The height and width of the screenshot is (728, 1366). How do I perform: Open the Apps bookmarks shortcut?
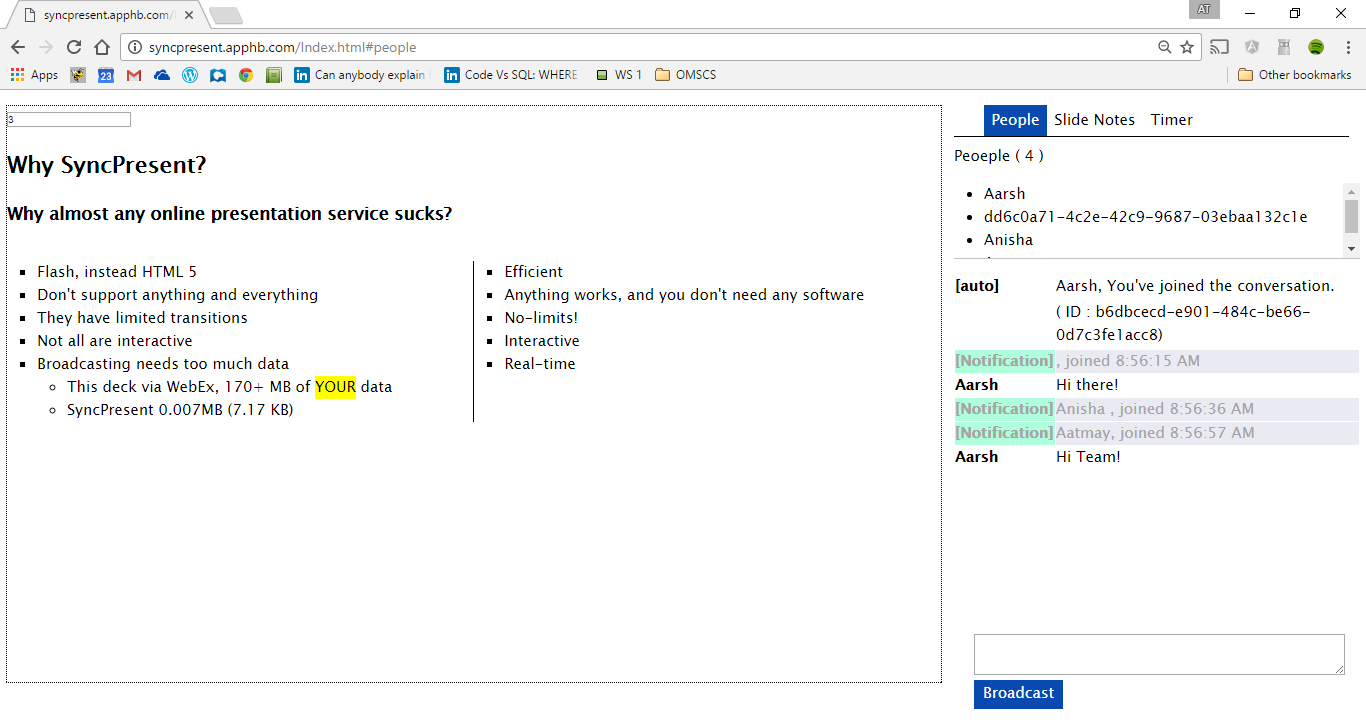pyautogui.click(x=34, y=75)
